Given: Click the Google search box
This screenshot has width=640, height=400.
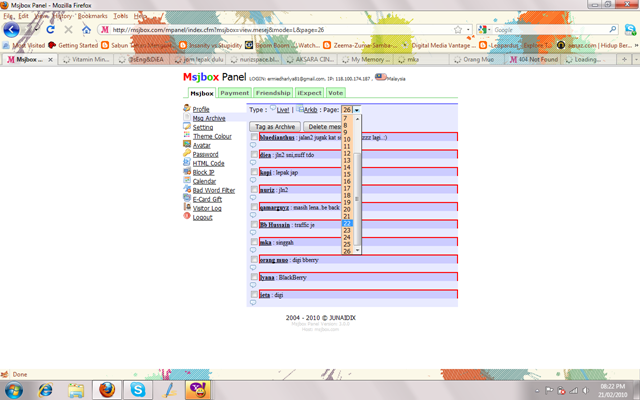Looking at the screenshot, I should point(549,29).
